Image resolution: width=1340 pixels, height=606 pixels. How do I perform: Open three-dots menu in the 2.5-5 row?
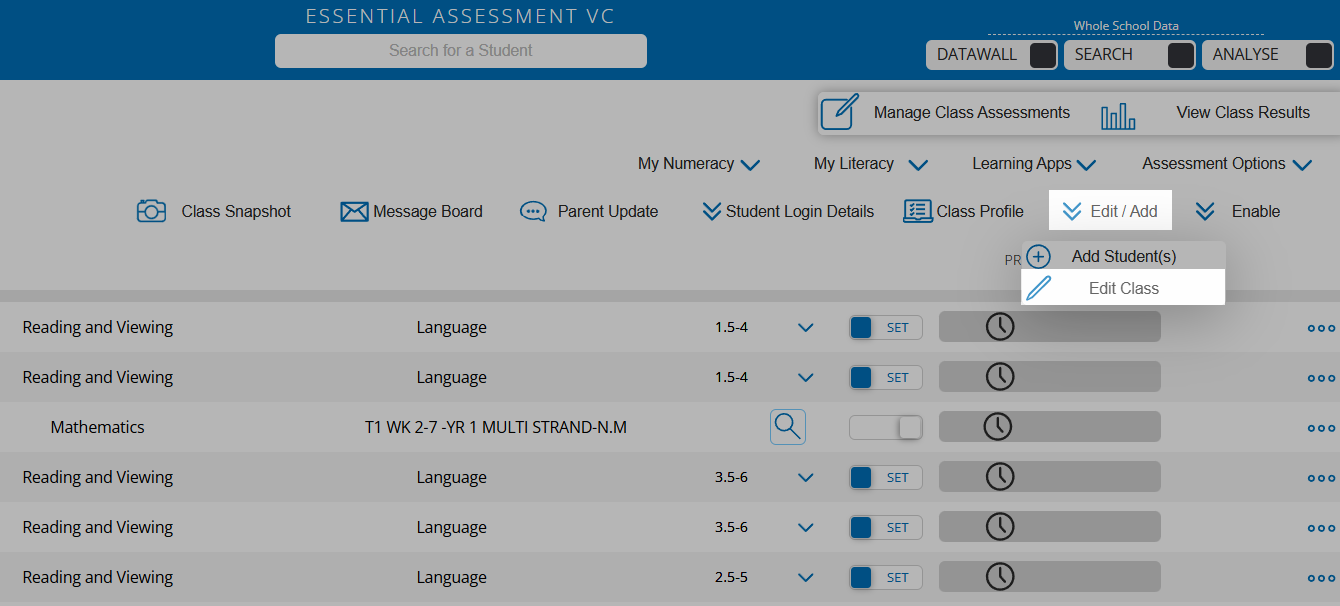(x=1321, y=578)
